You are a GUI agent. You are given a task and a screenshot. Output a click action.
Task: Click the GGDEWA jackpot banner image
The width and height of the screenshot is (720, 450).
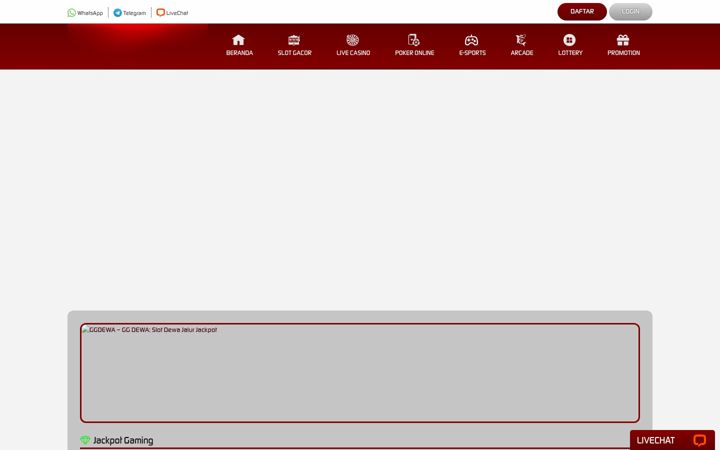[360, 373]
